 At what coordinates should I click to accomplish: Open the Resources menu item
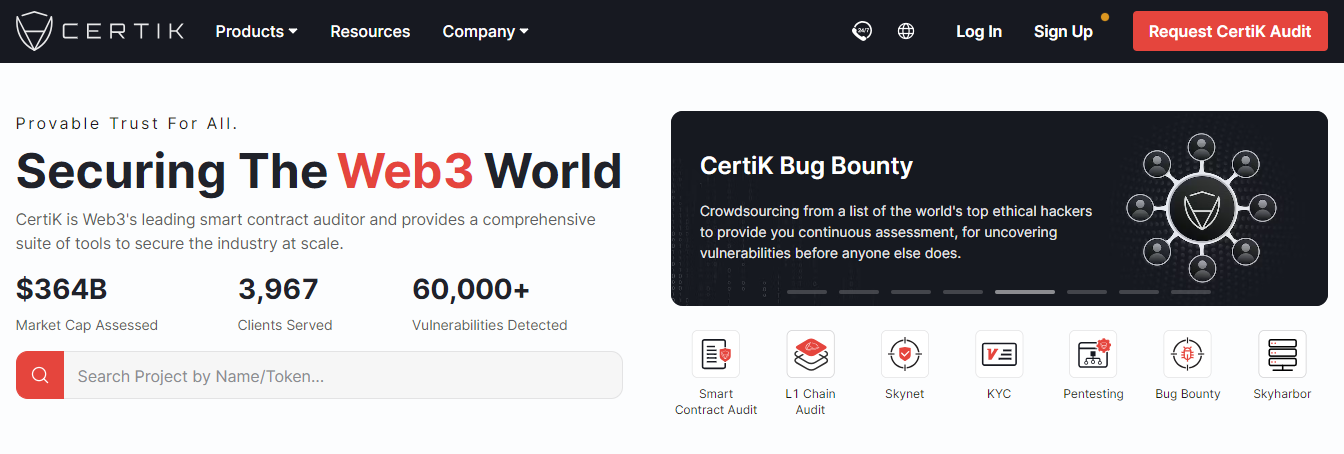point(370,31)
